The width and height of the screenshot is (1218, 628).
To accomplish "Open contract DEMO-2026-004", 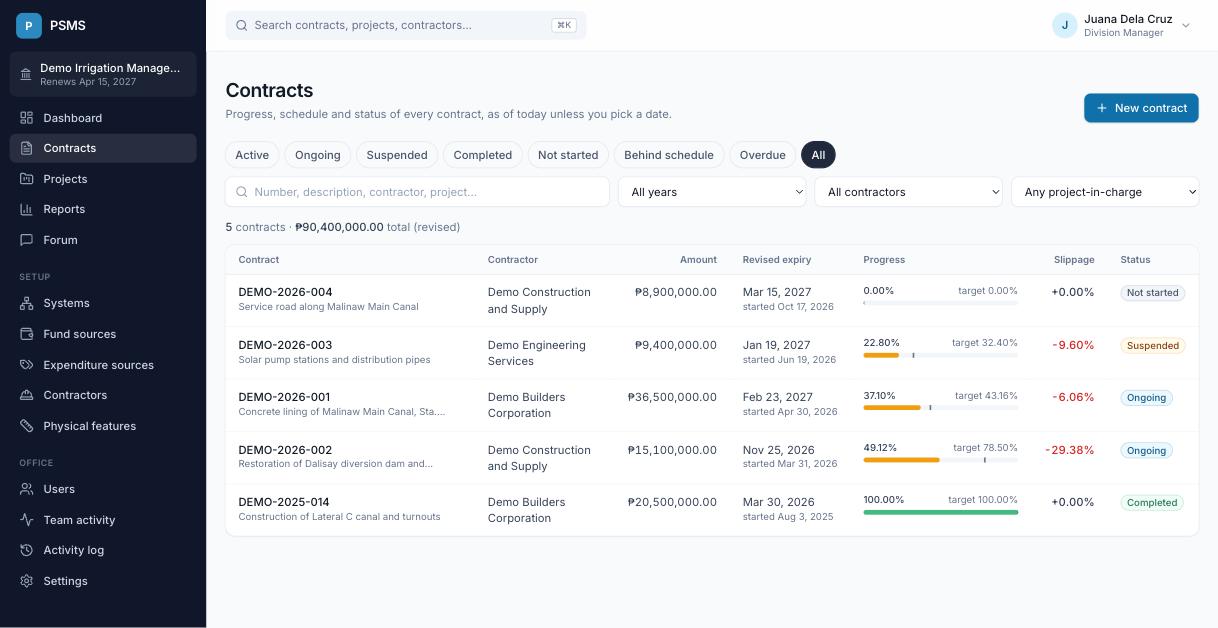I will tap(285, 292).
